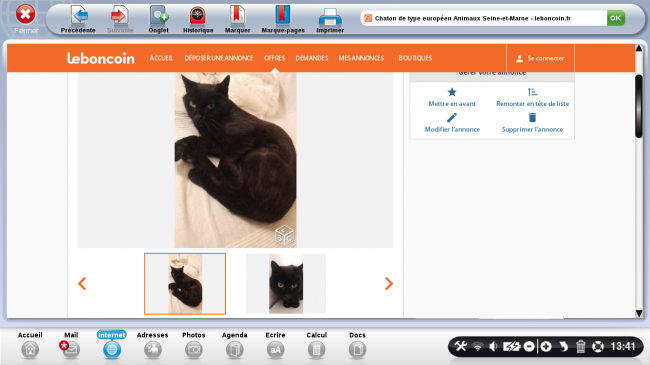Image resolution: width=650 pixels, height=365 pixels.
Task: Click the 13:41 clock
Action: tap(623, 346)
